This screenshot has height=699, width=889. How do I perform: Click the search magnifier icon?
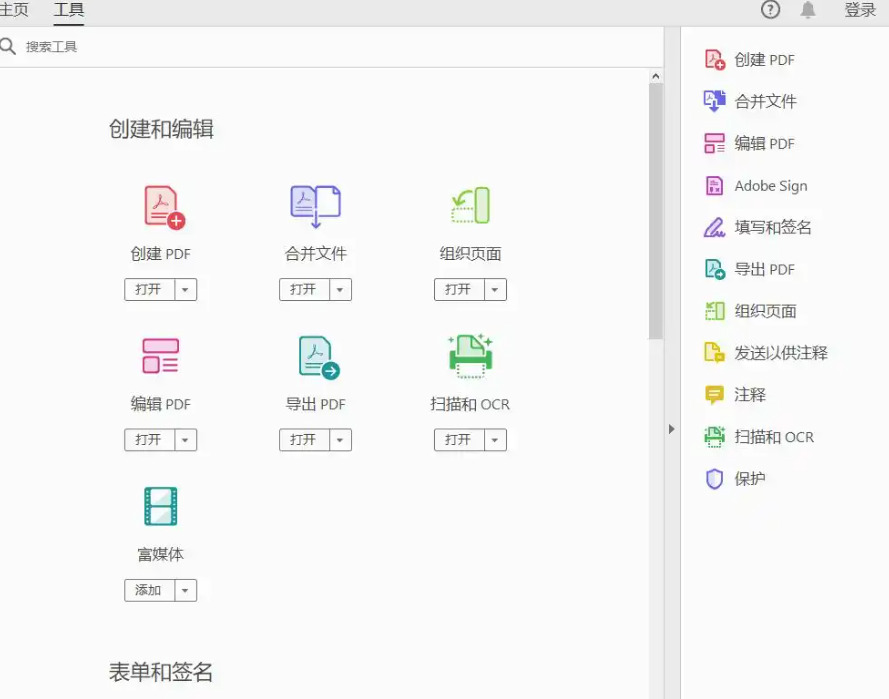7,46
